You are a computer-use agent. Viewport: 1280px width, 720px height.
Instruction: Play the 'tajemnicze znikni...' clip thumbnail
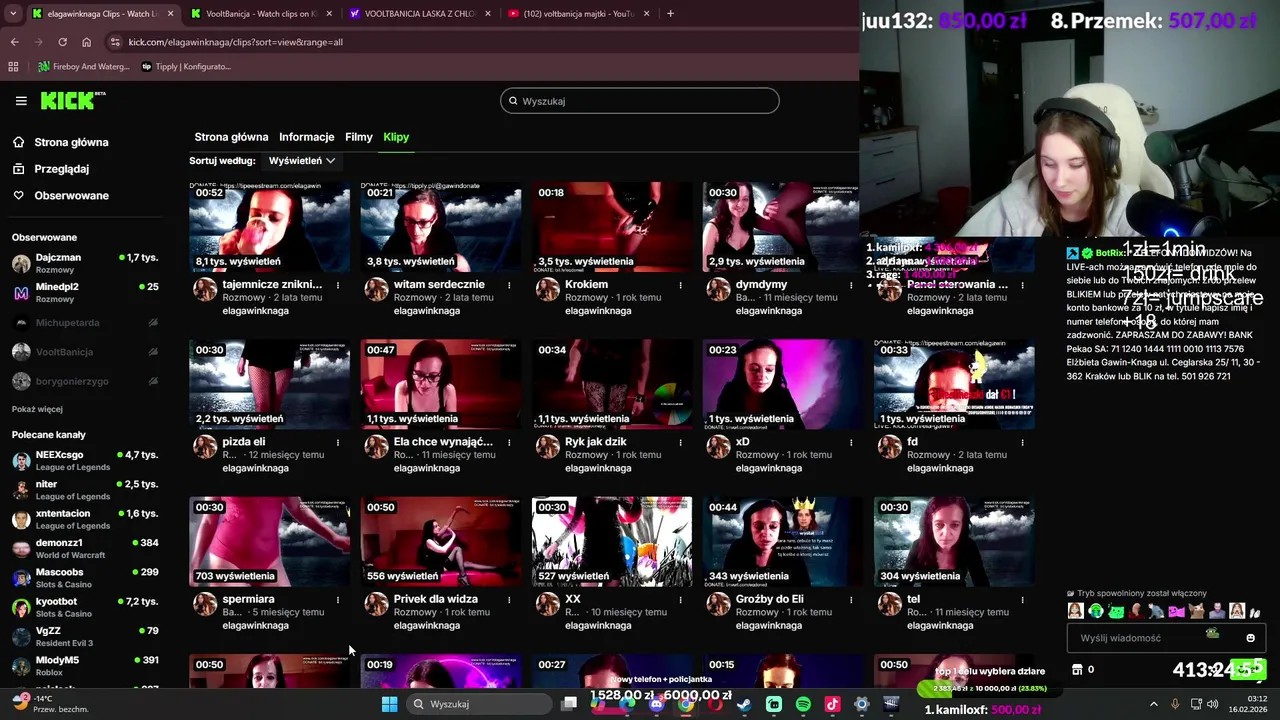point(270,227)
